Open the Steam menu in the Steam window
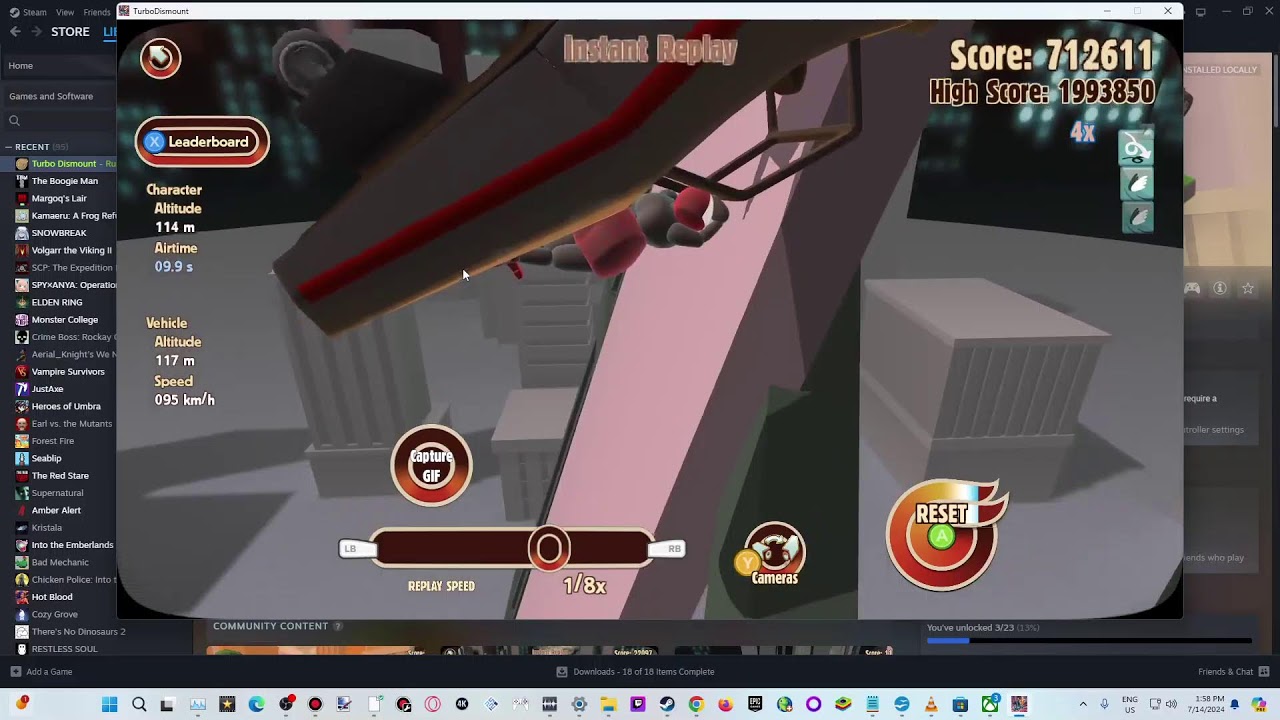The image size is (1280, 720). pyautogui.click(x=29, y=12)
